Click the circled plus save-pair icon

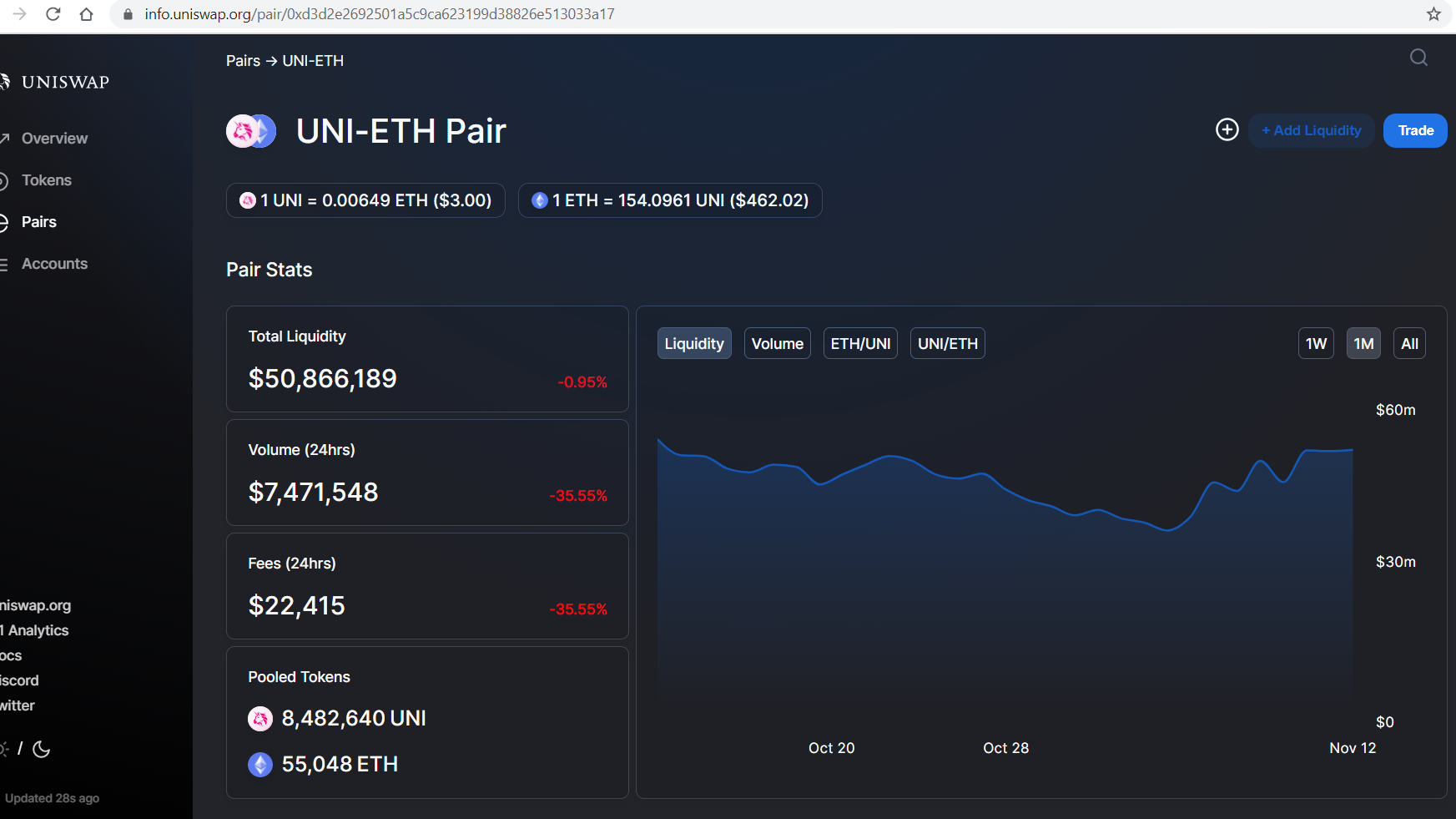[x=1227, y=129]
